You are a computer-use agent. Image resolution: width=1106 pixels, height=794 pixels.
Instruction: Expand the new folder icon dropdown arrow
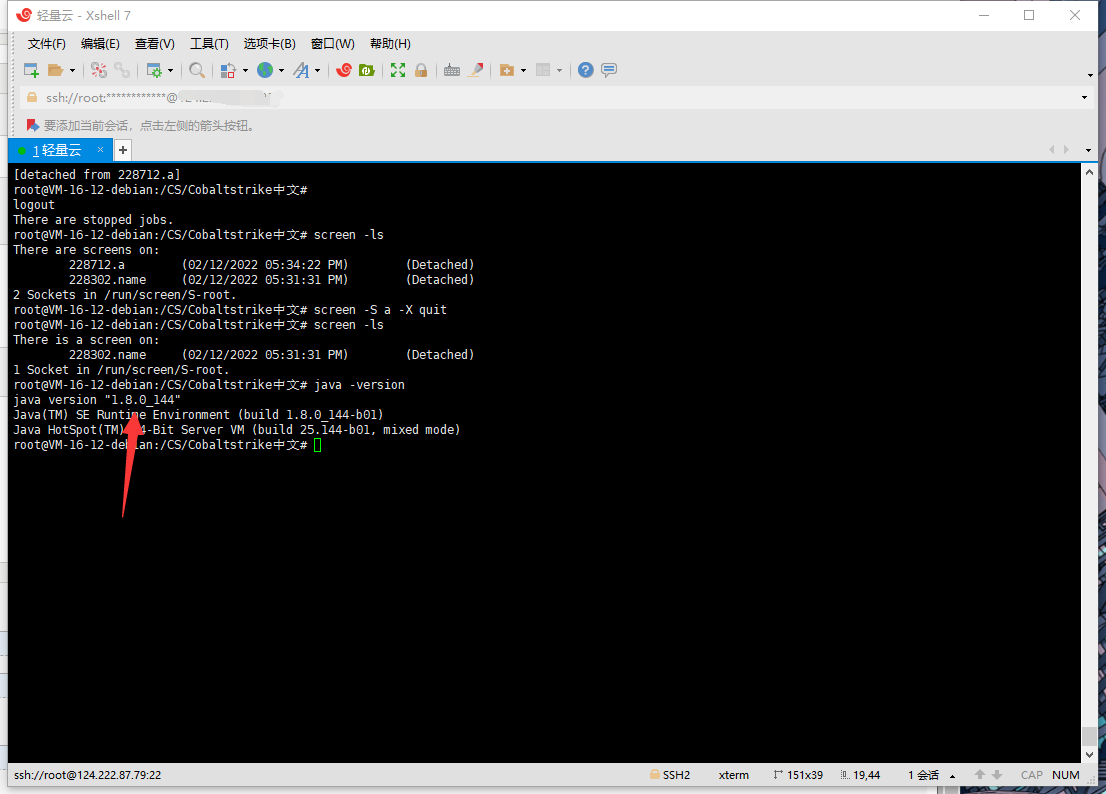pos(523,71)
